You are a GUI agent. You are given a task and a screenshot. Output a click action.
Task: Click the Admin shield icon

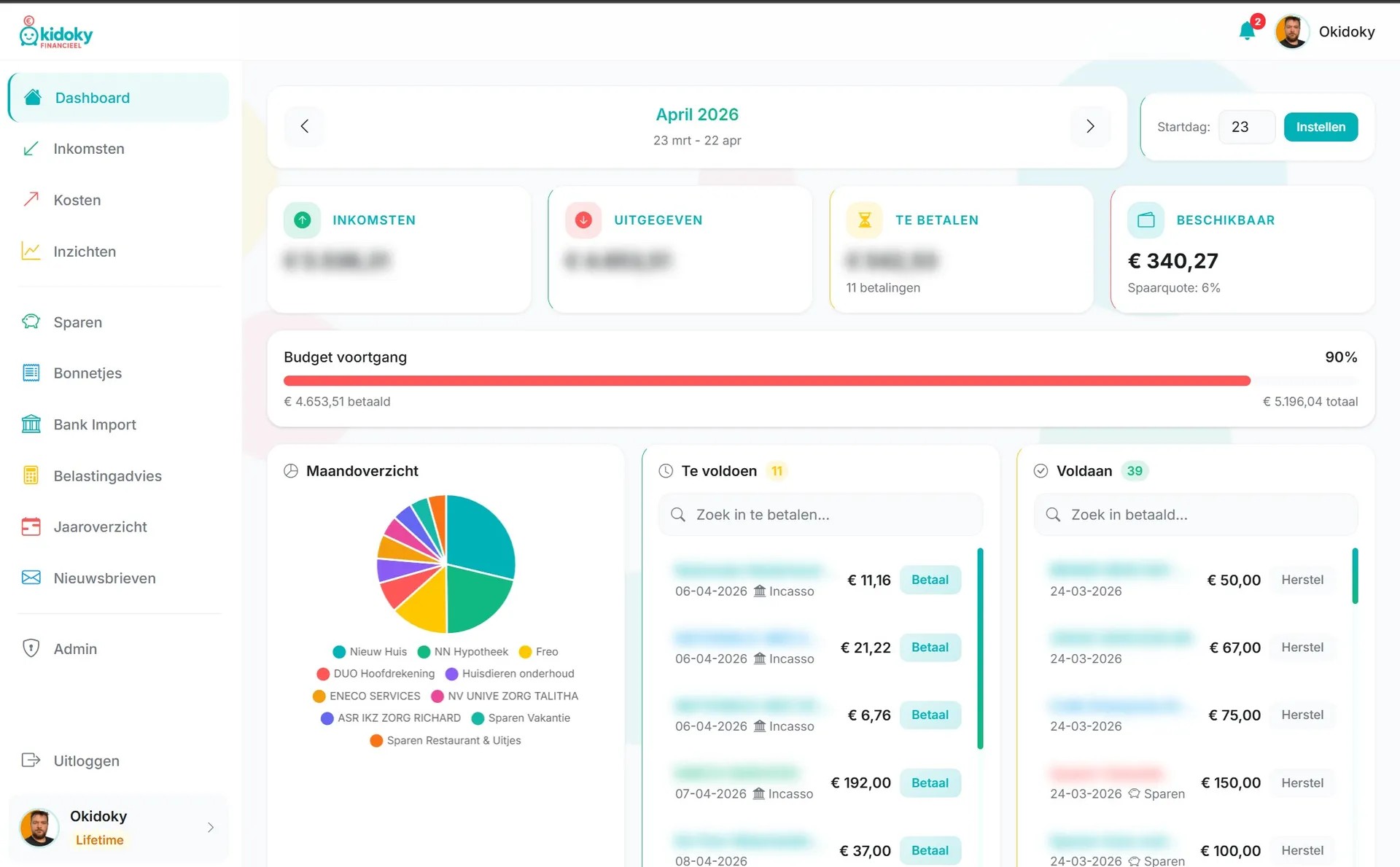coord(31,648)
